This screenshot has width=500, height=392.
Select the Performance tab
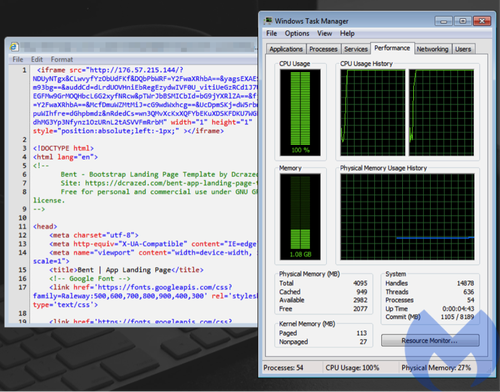click(x=392, y=48)
